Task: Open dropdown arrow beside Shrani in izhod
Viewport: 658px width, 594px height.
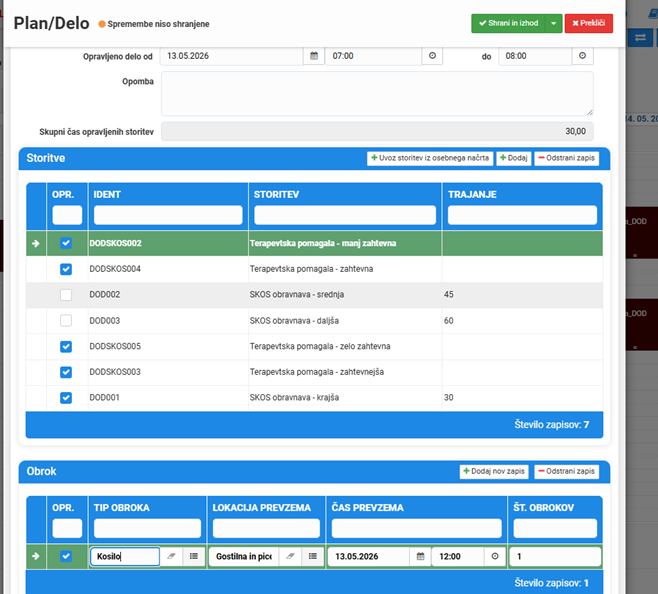Action: [554, 24]
